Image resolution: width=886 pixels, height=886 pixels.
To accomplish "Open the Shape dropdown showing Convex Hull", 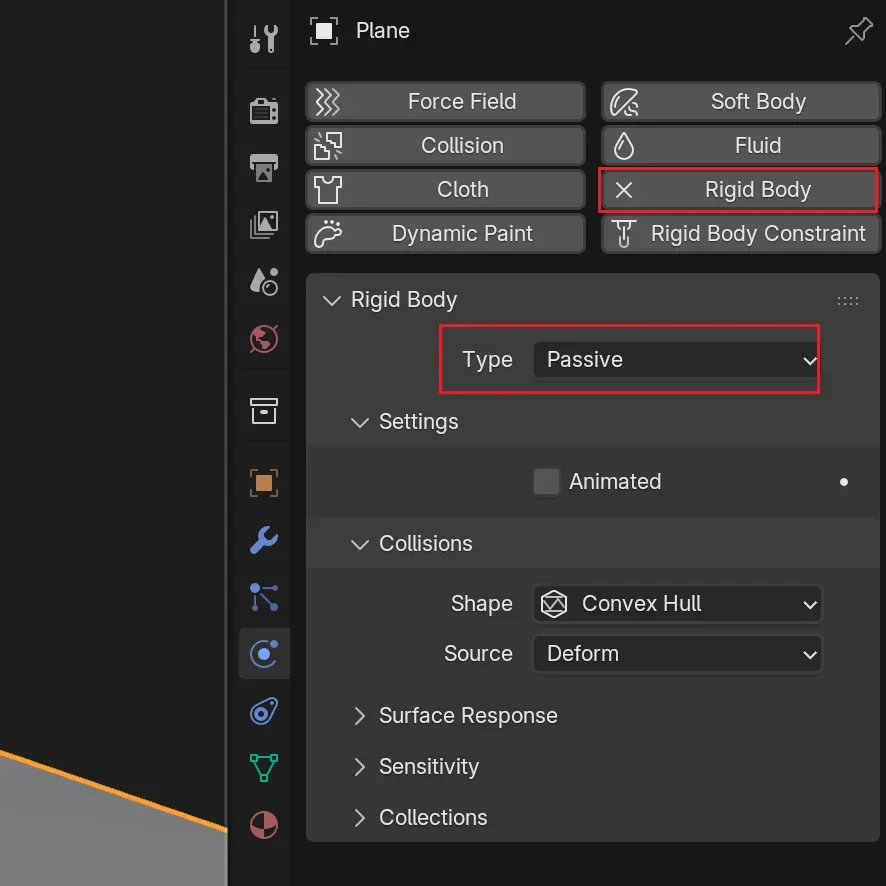I will pyautogui.click(x=677, y=604).
